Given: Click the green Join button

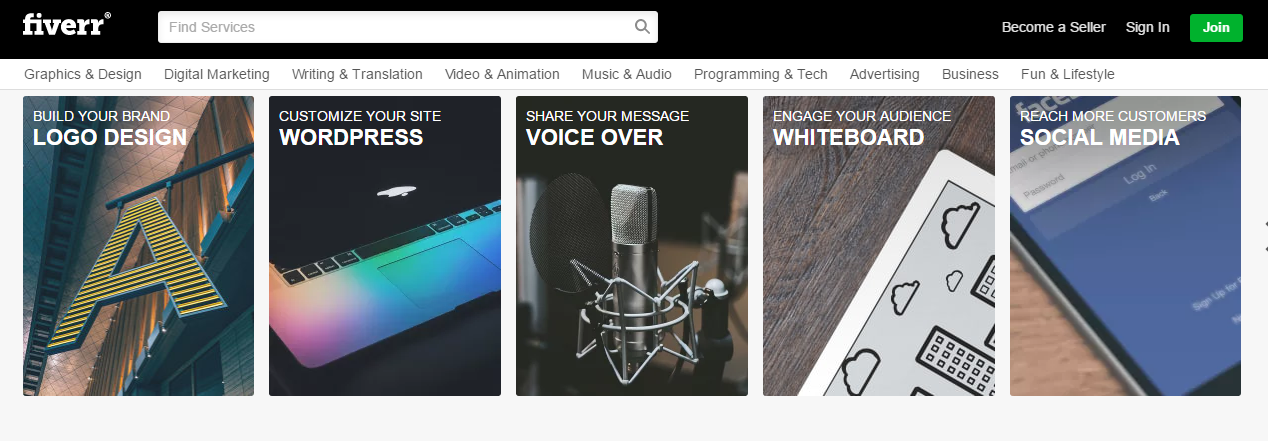Looking at the screenshot, I should tap(1216, 27).
